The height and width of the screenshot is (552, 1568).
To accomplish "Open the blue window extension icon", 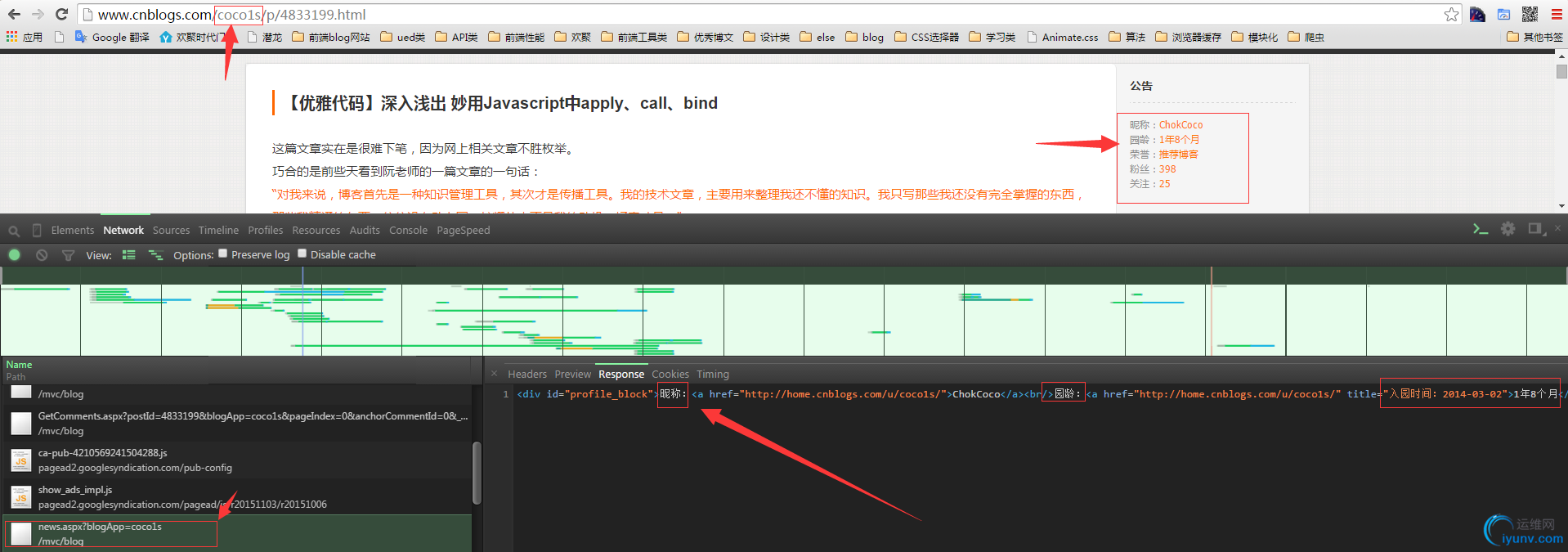I will tap(1503, 15).
